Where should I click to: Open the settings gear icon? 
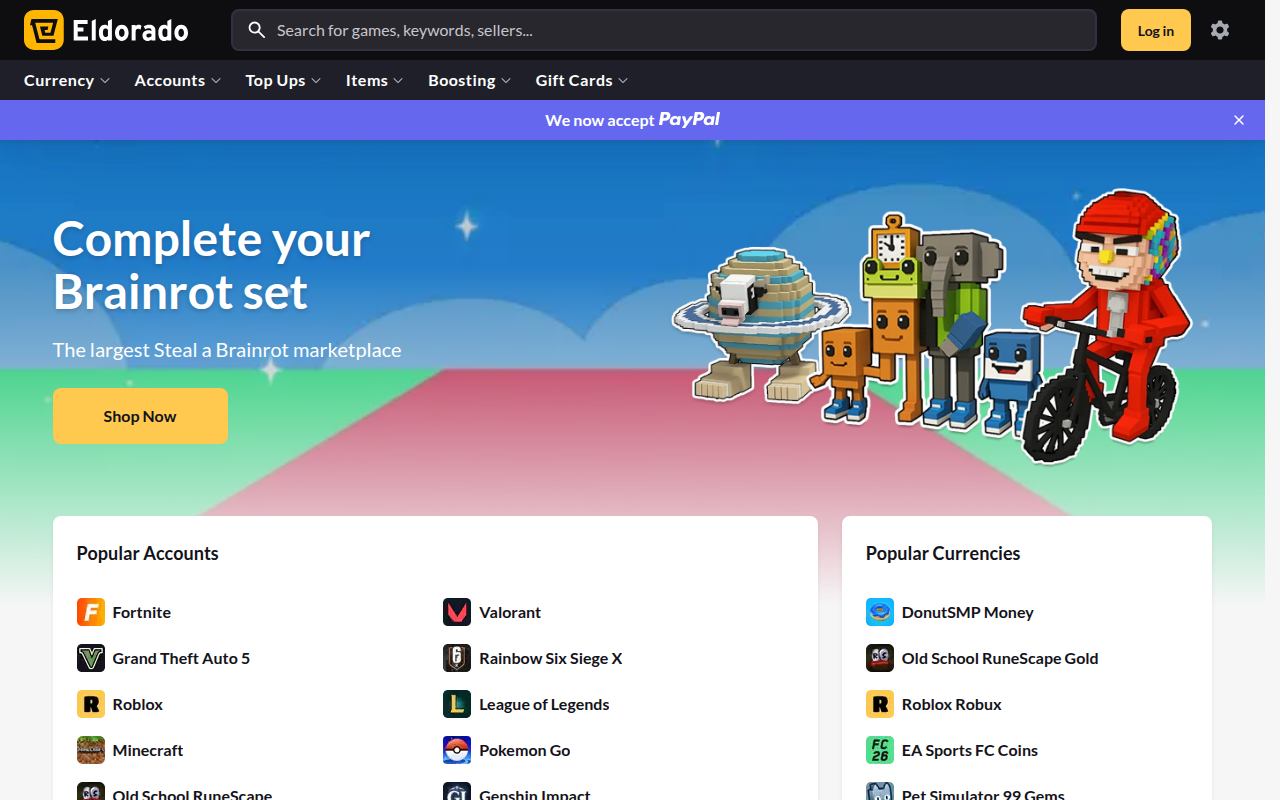click(1220, 30)
